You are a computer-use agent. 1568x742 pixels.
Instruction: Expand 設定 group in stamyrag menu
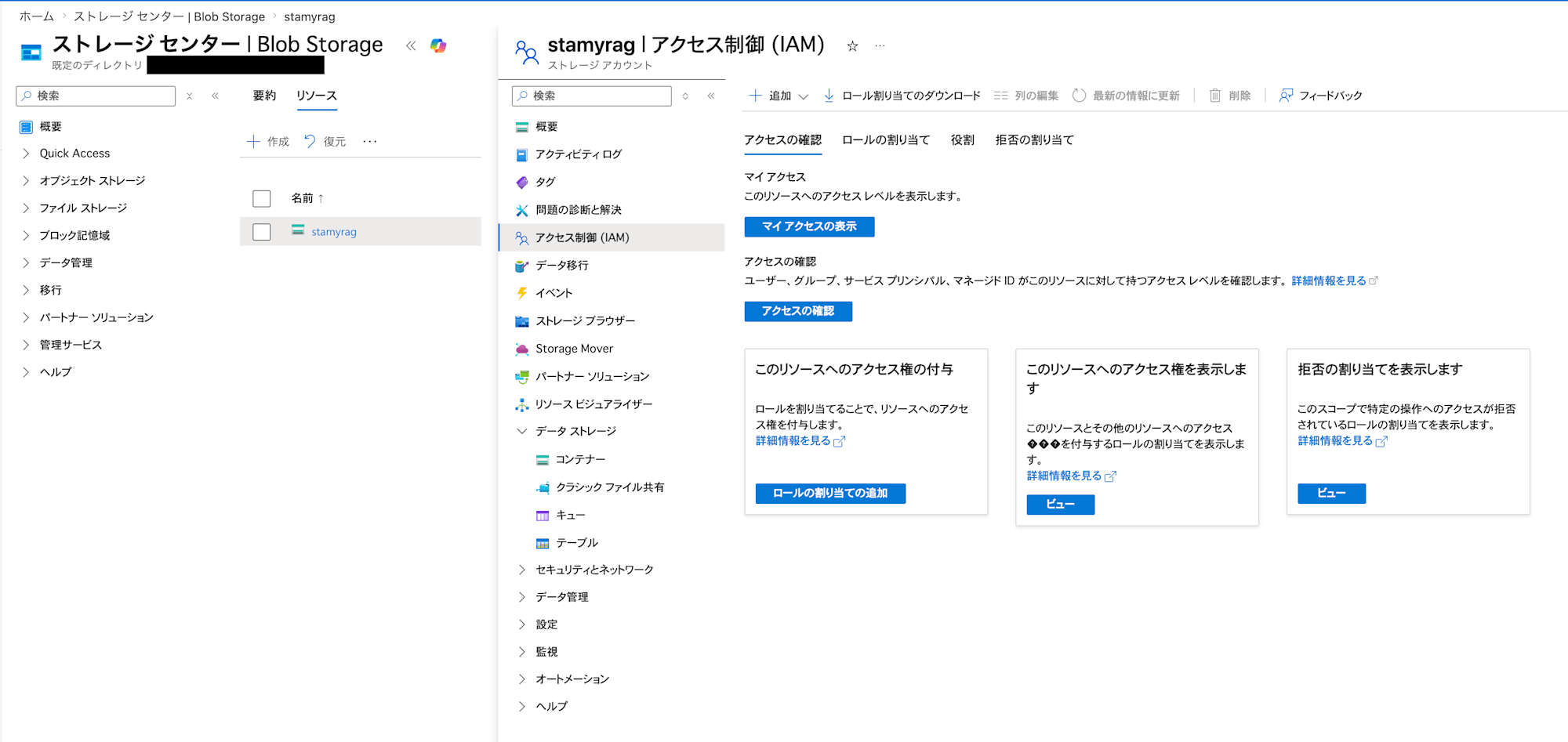click(x=521, y=624)
